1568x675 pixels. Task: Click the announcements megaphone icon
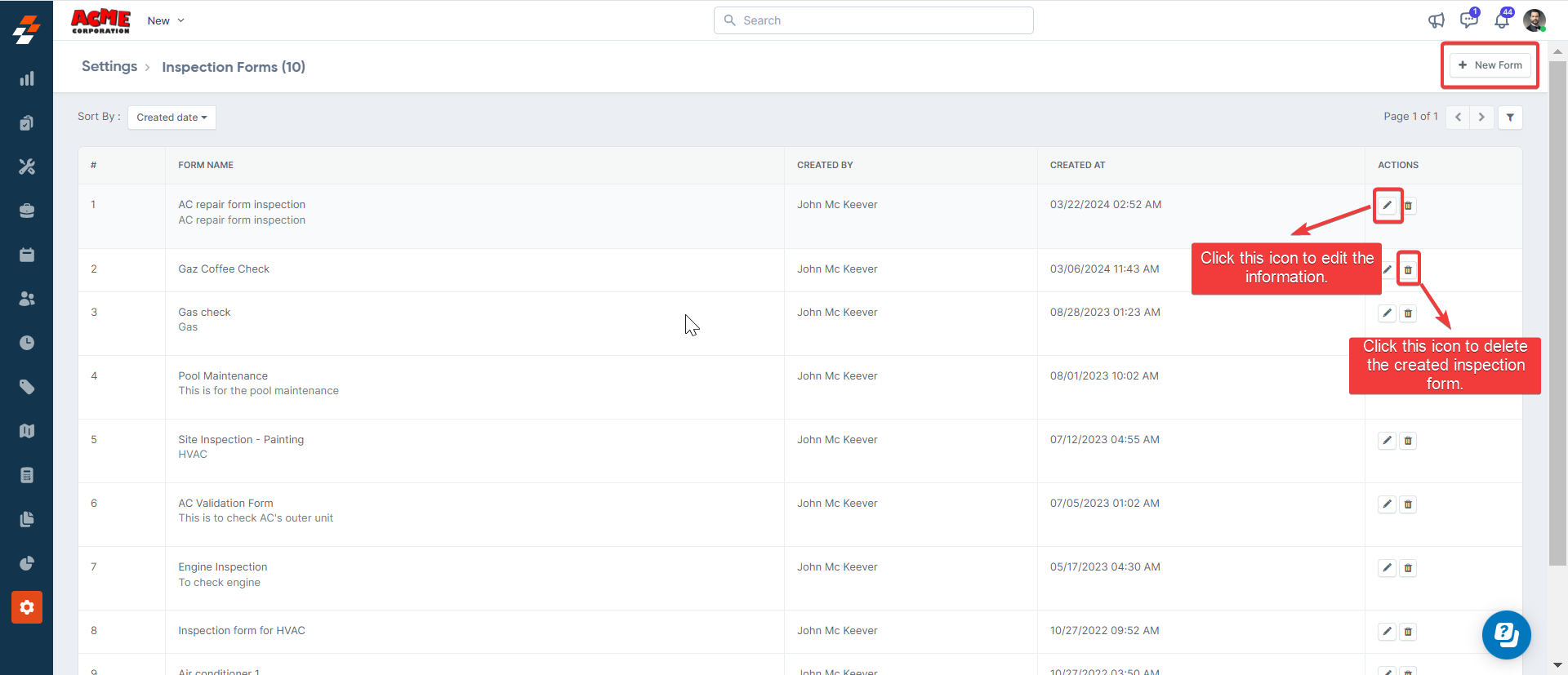1436,20
